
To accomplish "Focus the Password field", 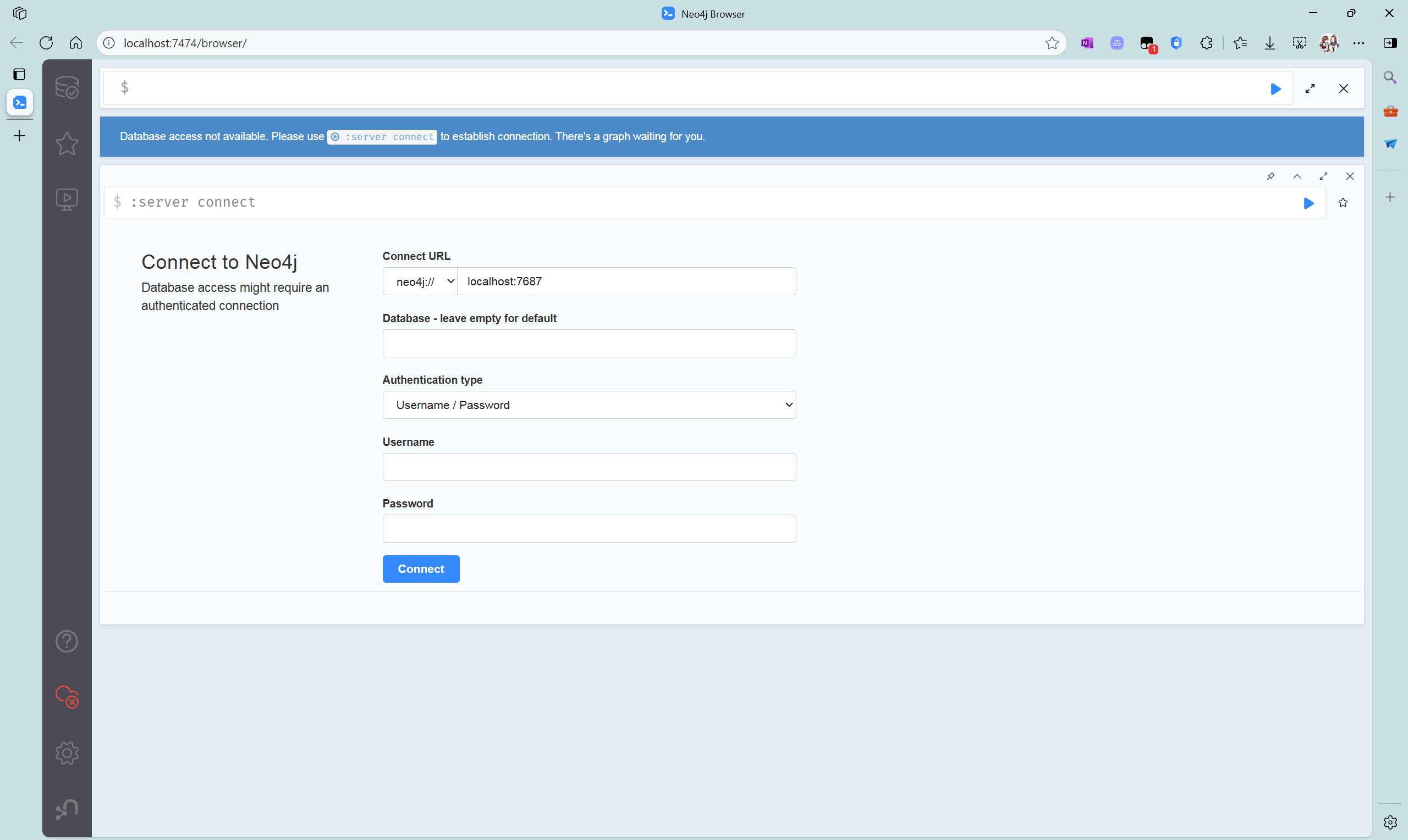I will point(590,528).
